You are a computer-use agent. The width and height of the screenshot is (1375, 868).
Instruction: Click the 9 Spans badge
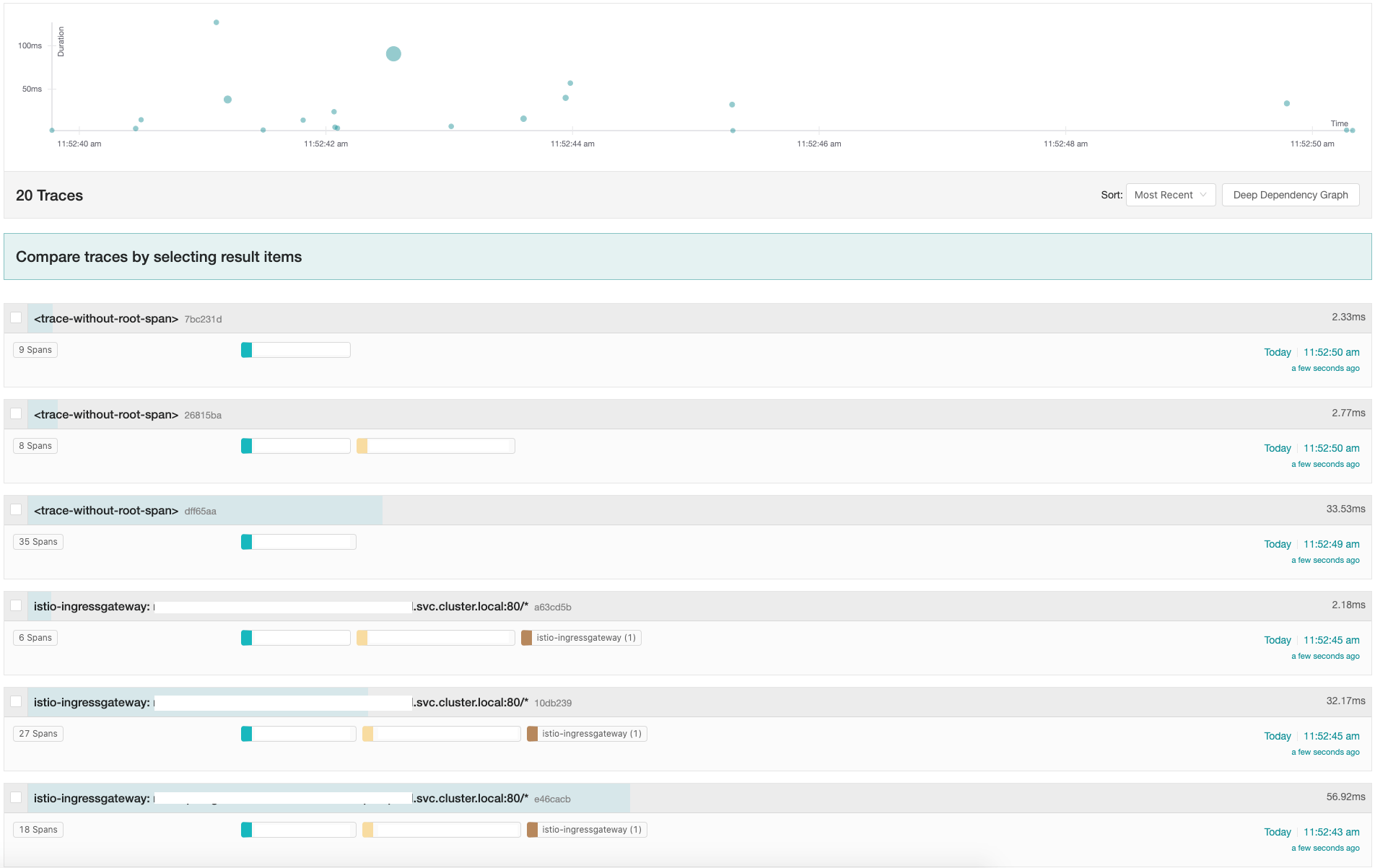pyautogui.click(x=35, y=350)
